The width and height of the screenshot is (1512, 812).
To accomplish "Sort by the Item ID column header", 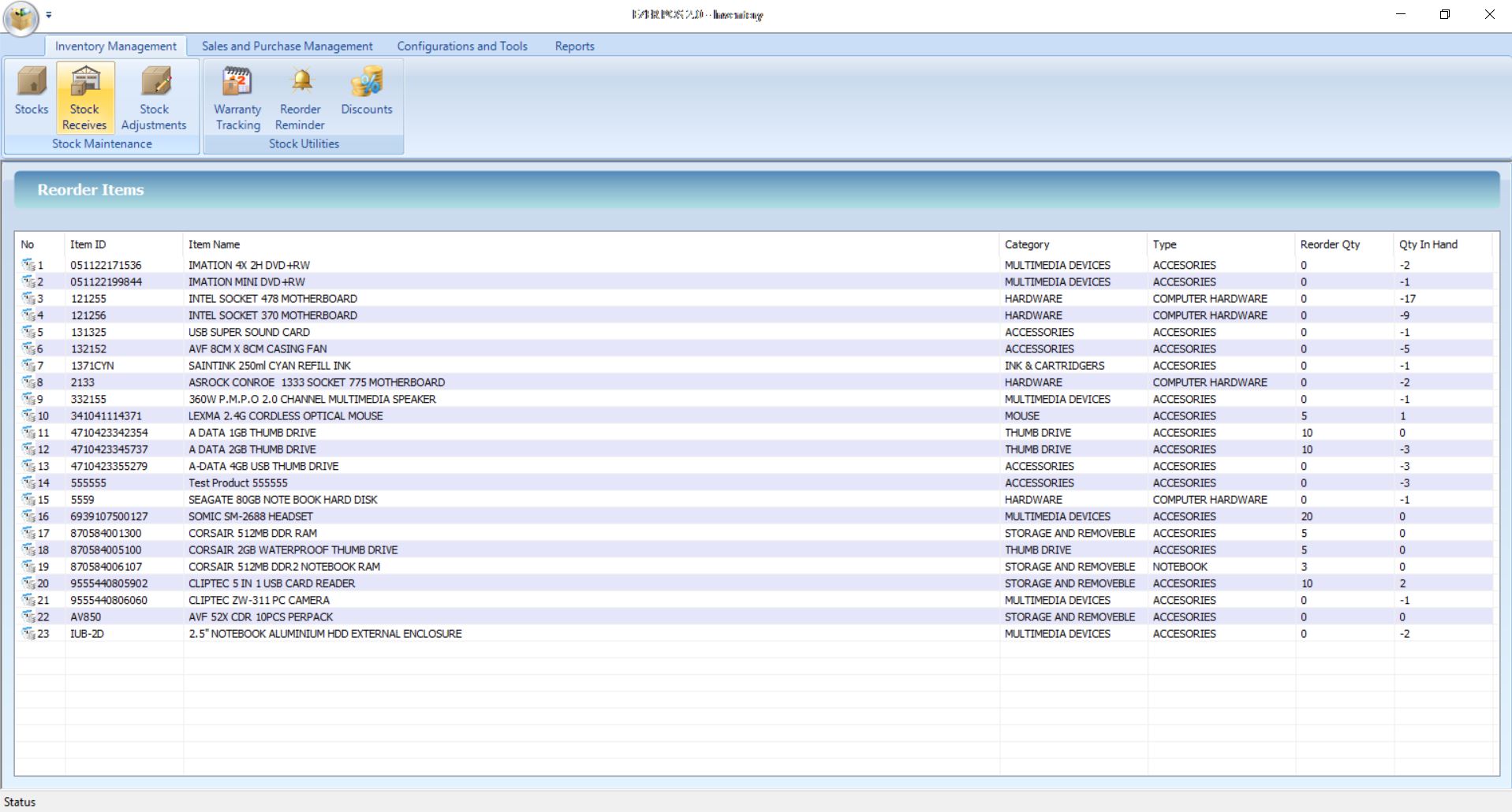I will (124, 244).
